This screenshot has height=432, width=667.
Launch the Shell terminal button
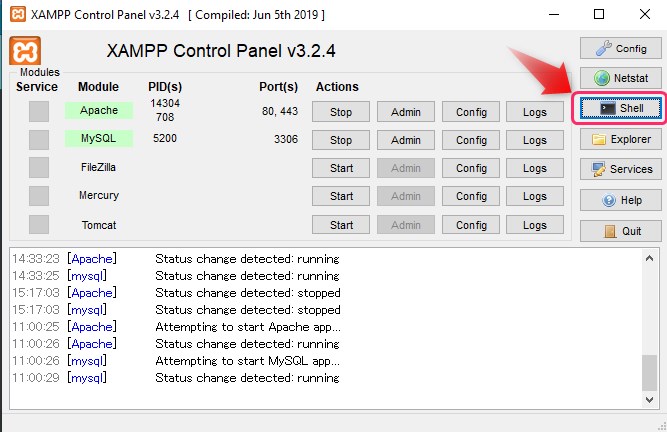[620, 109]
